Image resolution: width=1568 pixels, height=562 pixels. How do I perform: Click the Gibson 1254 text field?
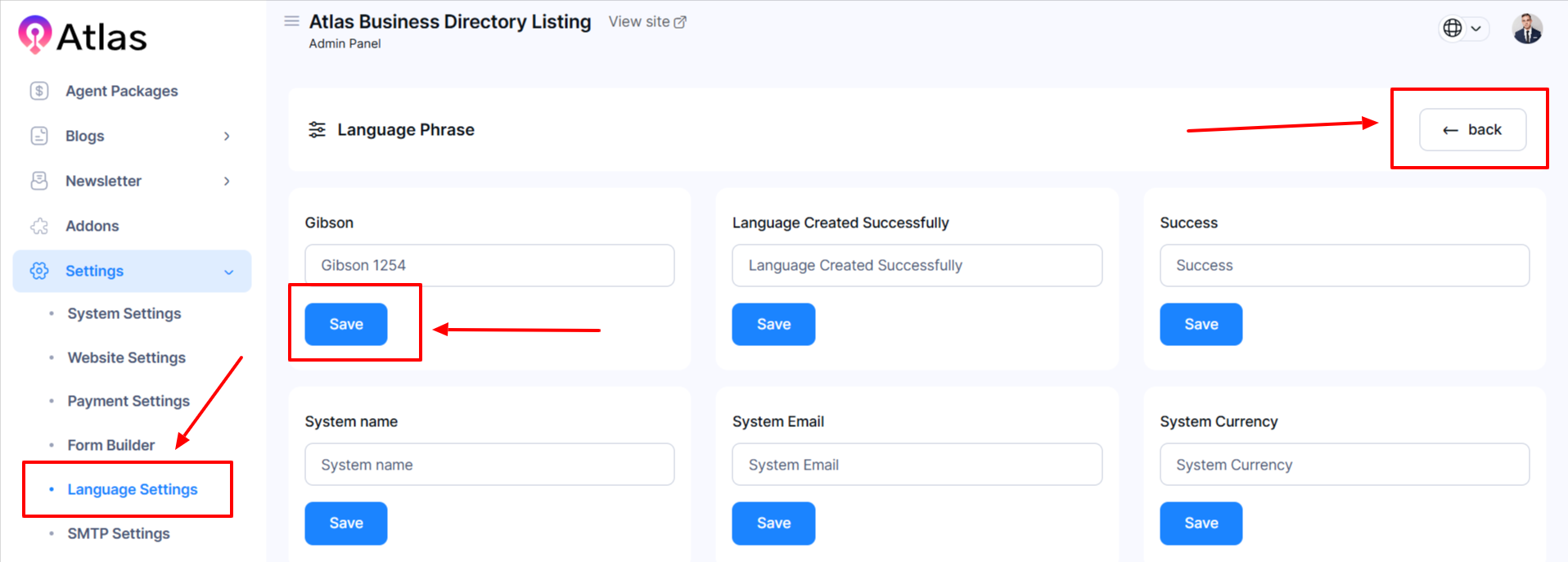[x=489, y=265]
